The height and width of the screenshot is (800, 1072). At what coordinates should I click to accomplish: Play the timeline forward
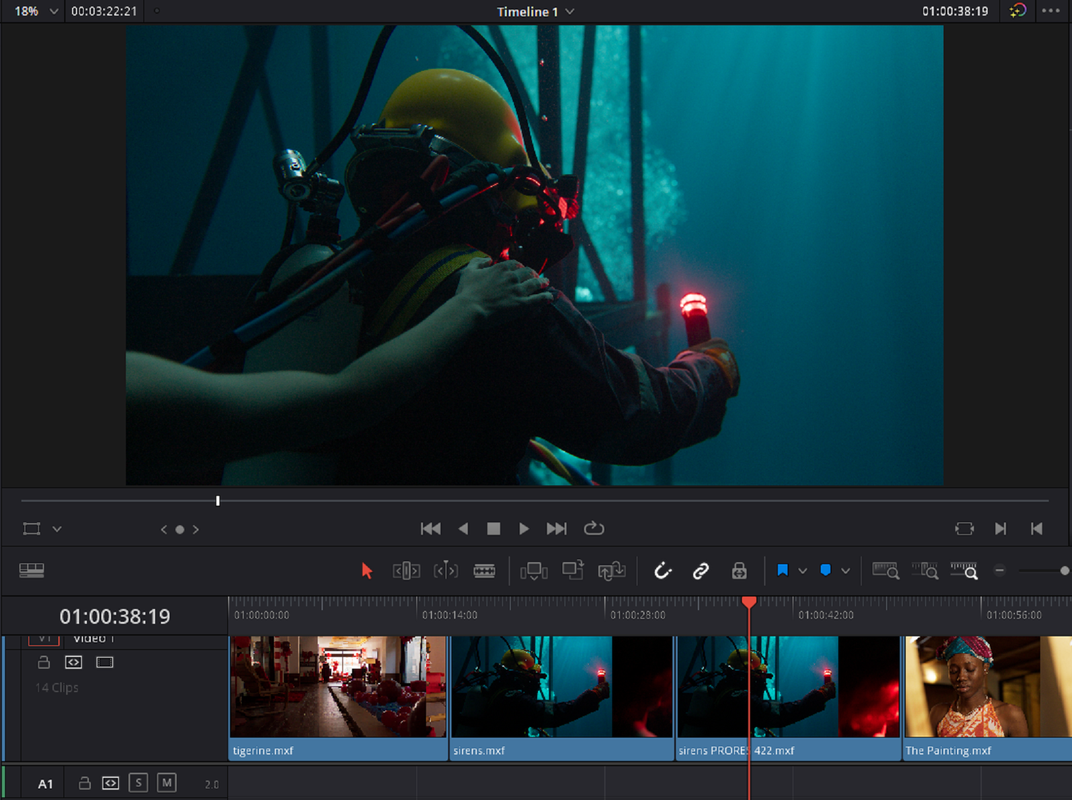click(x=524, y=529)
